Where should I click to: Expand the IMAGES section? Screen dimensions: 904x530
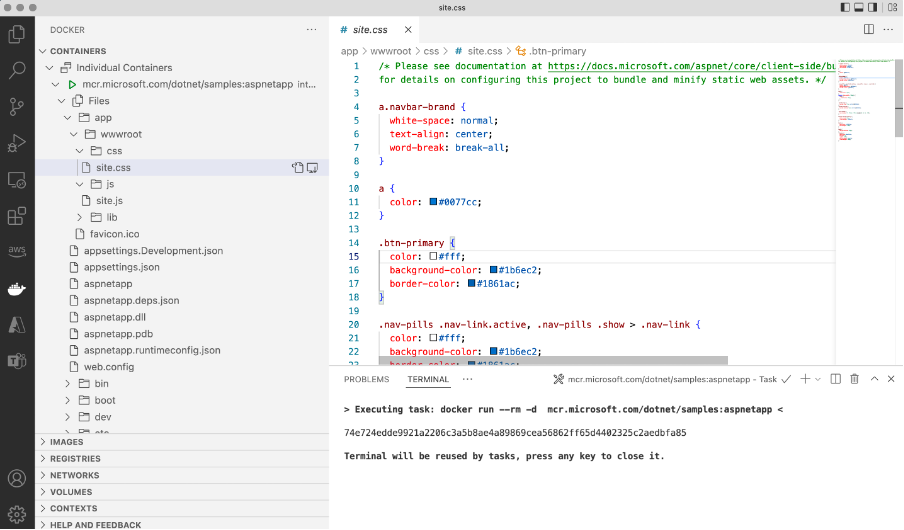66,442
